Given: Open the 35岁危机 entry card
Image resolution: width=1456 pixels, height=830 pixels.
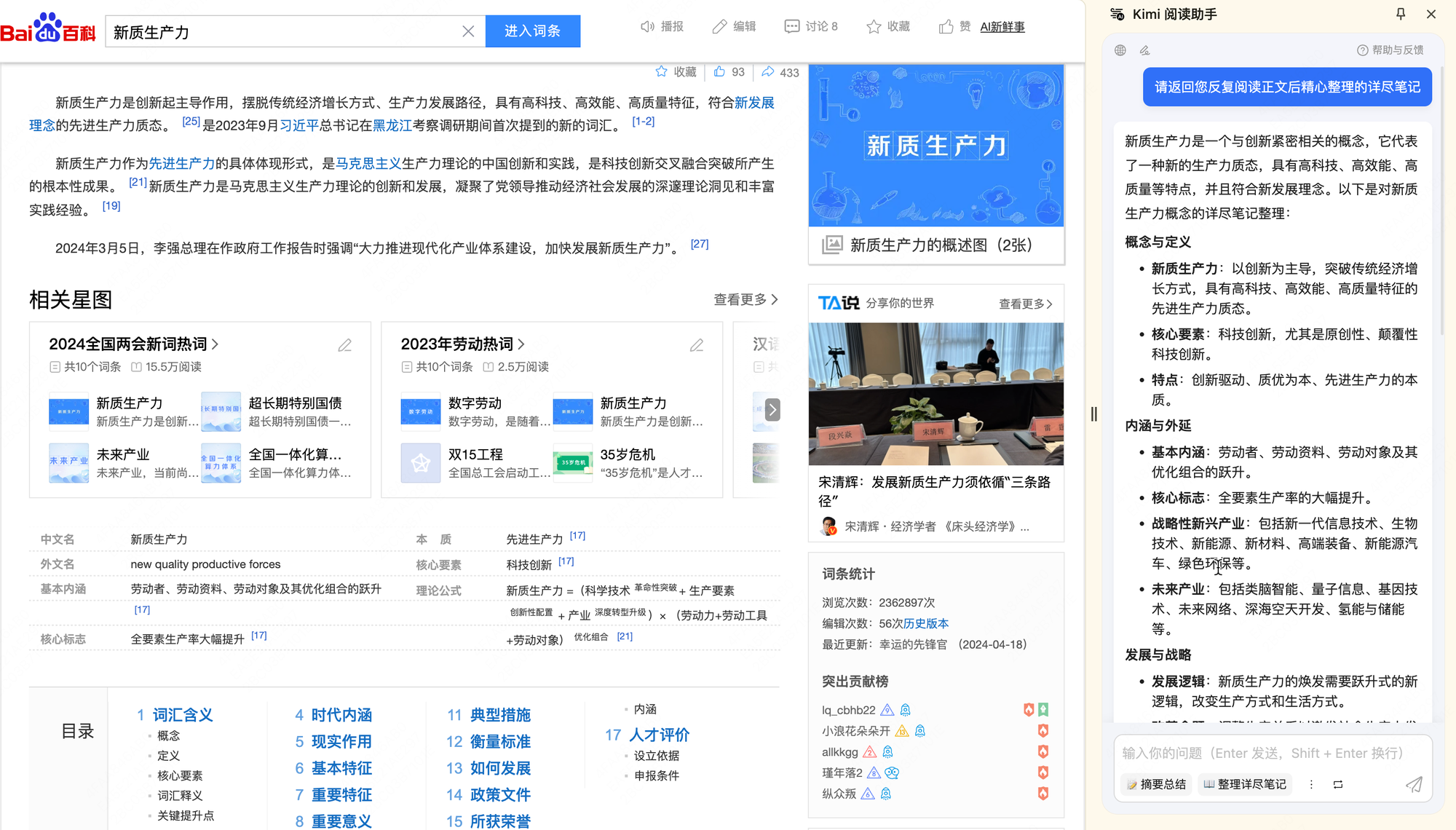Looking at the screenshot, I should [628, 463].
